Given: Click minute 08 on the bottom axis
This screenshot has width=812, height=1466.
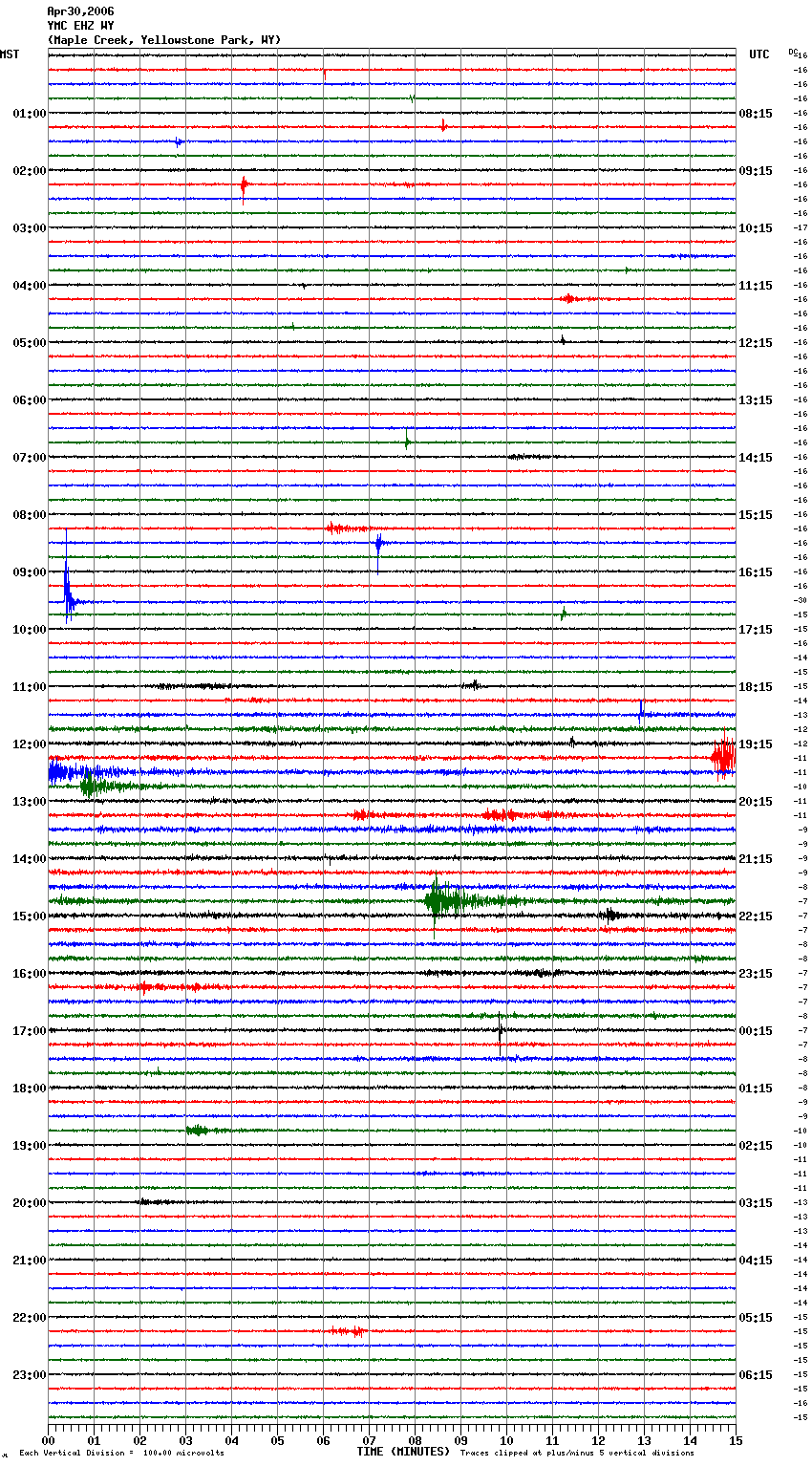Looking at the screenshot, I should pos(415,1440).
